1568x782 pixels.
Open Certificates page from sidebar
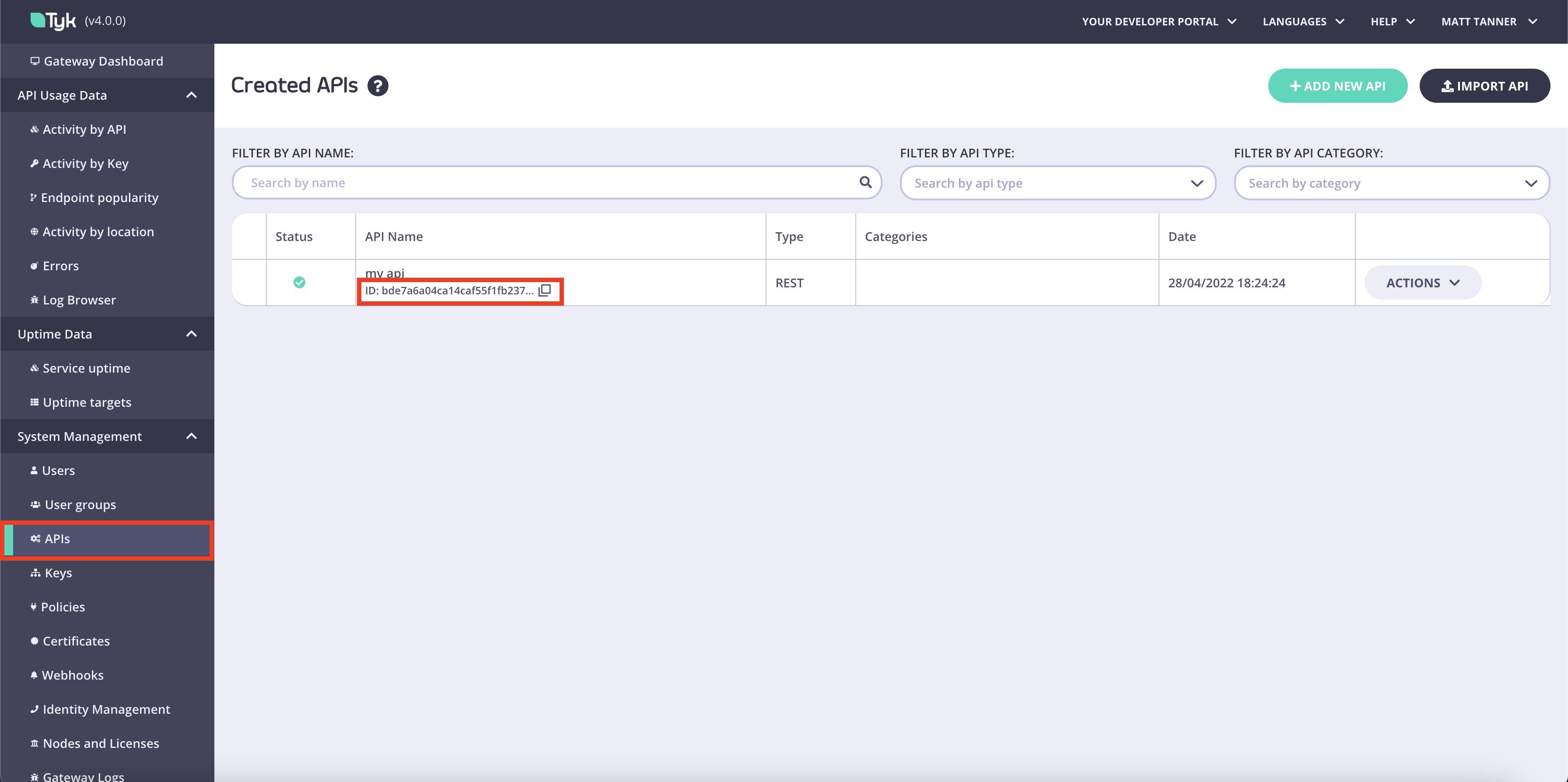pyautogui.click(x=76, y=641)
